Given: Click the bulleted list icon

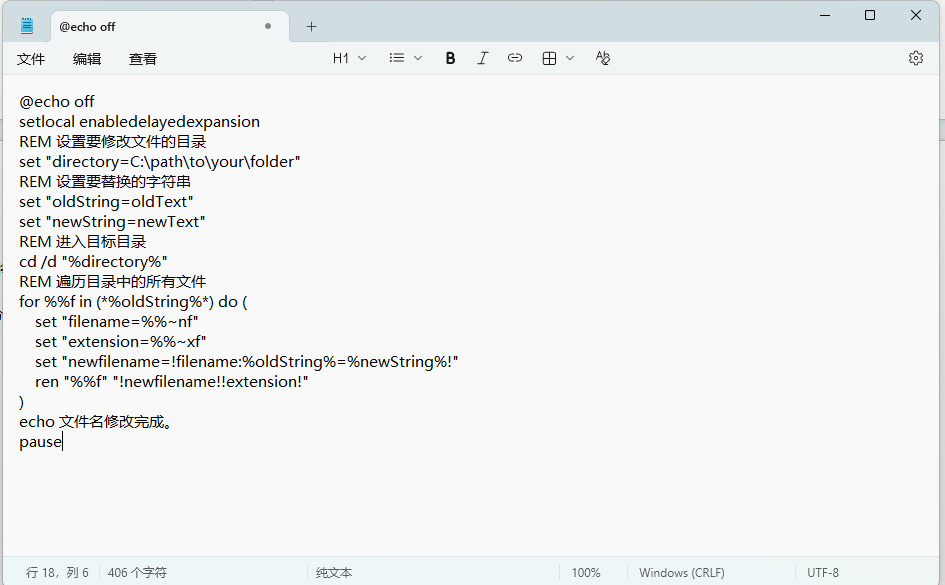Looking at the screenshot, I should coord(397,58).
